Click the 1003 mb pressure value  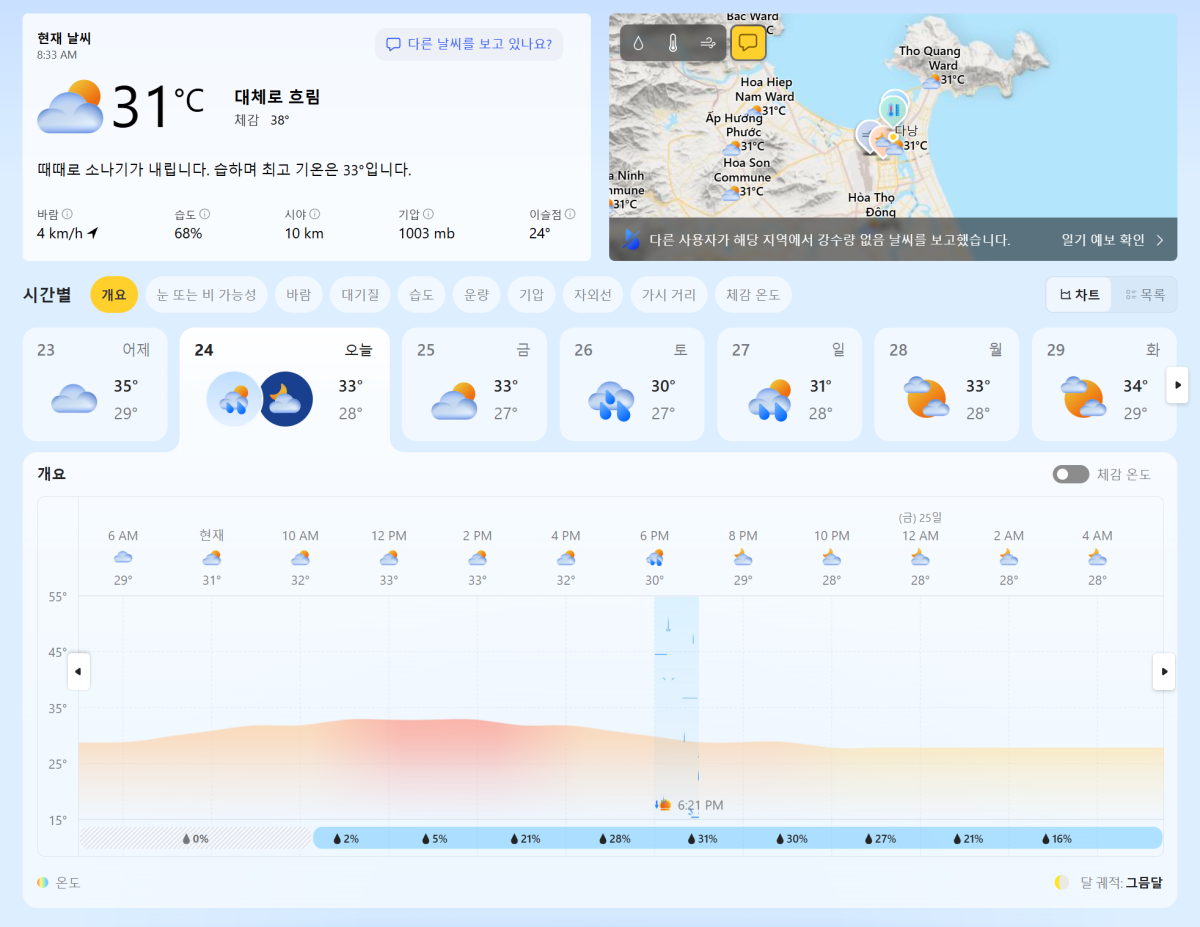tap(426, 233)
